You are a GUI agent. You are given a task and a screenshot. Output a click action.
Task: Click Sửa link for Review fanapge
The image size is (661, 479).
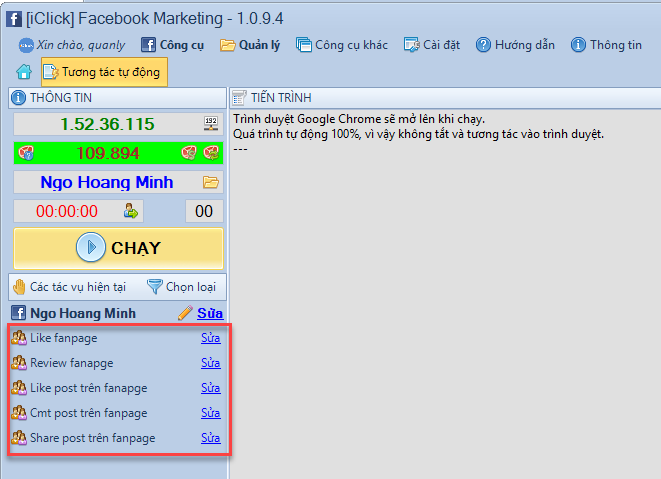click(211, 363)
